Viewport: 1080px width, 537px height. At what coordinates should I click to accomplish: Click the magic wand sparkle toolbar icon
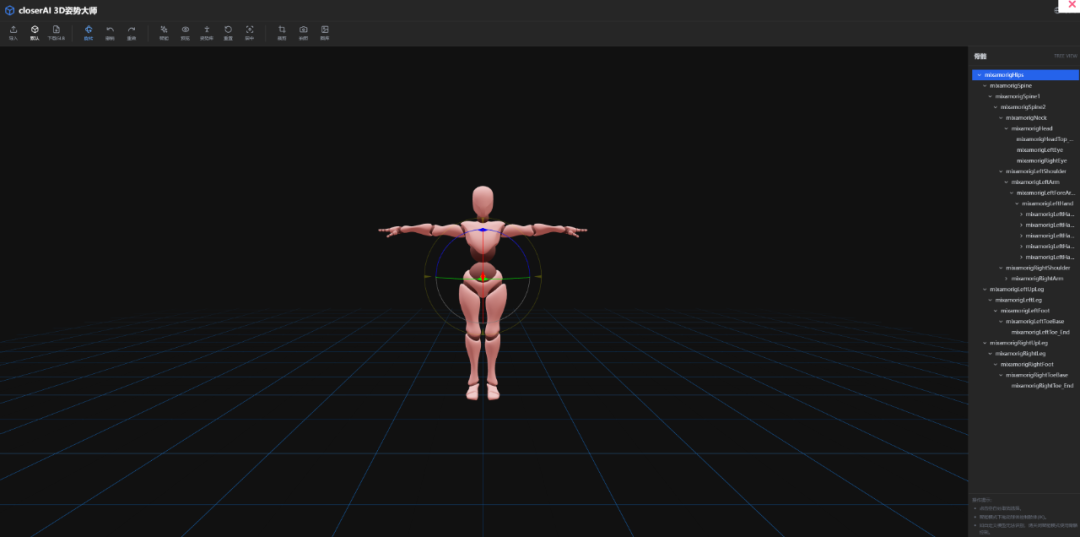164,30
